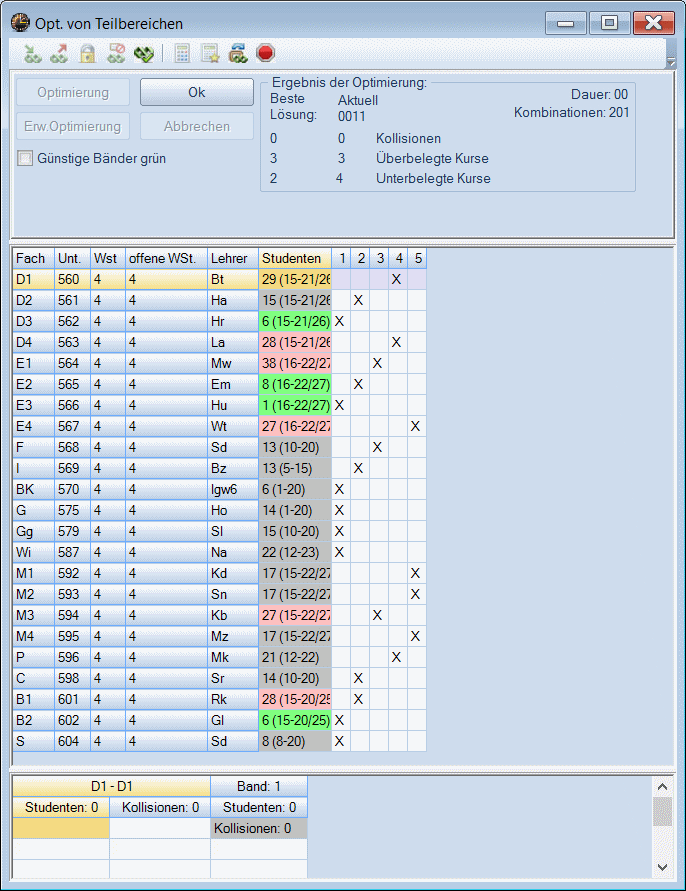Click the green checkmark chain icon
Image resolution: width=686 pixels, height=891 pixels.
[144, 53]
